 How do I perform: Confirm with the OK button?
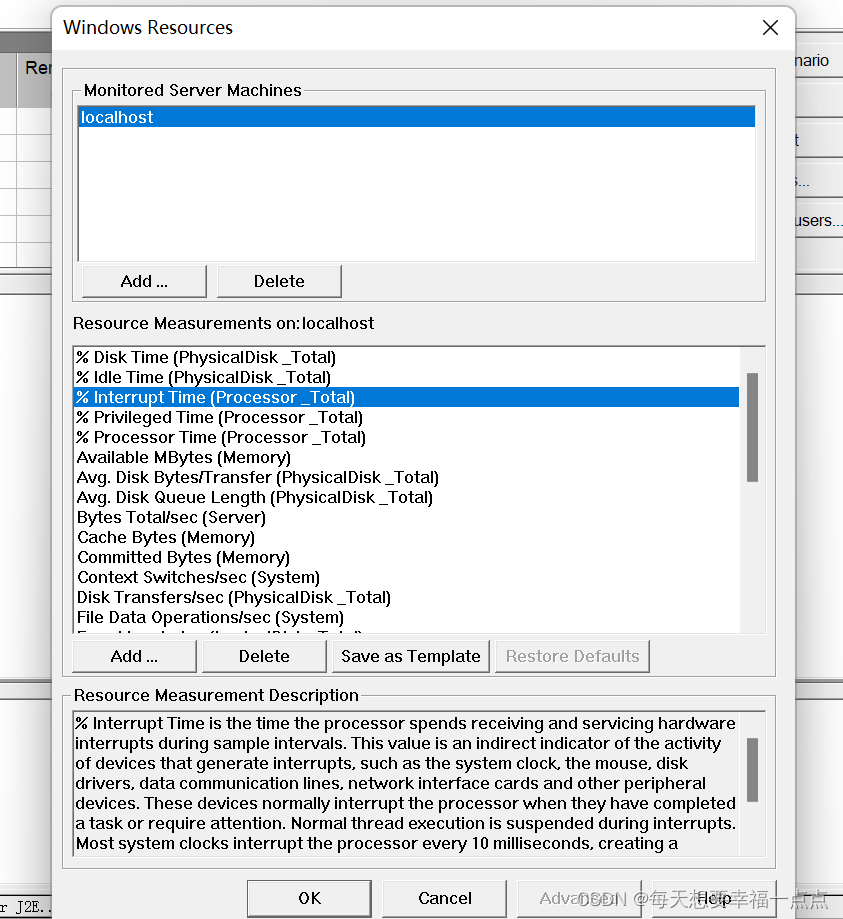click(x=310, y=898)
